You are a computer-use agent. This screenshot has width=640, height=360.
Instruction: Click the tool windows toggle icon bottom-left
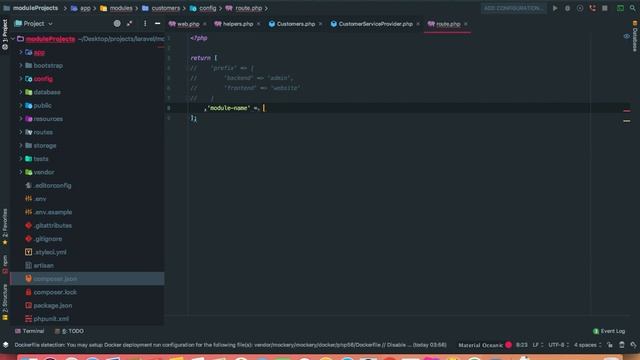click(x=5, y=345)
